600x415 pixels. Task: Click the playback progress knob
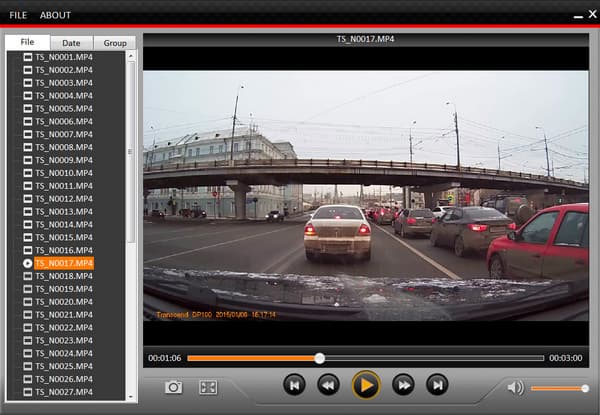[x=320, y=358]
